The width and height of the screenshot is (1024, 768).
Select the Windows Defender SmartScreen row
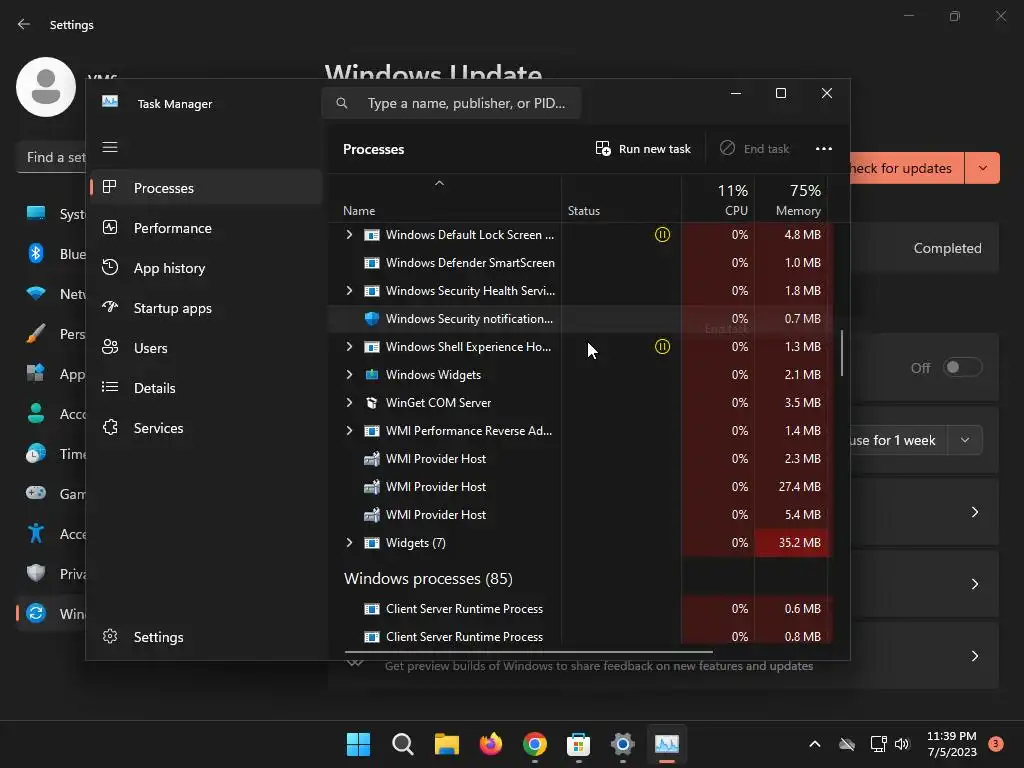(579, 263)
